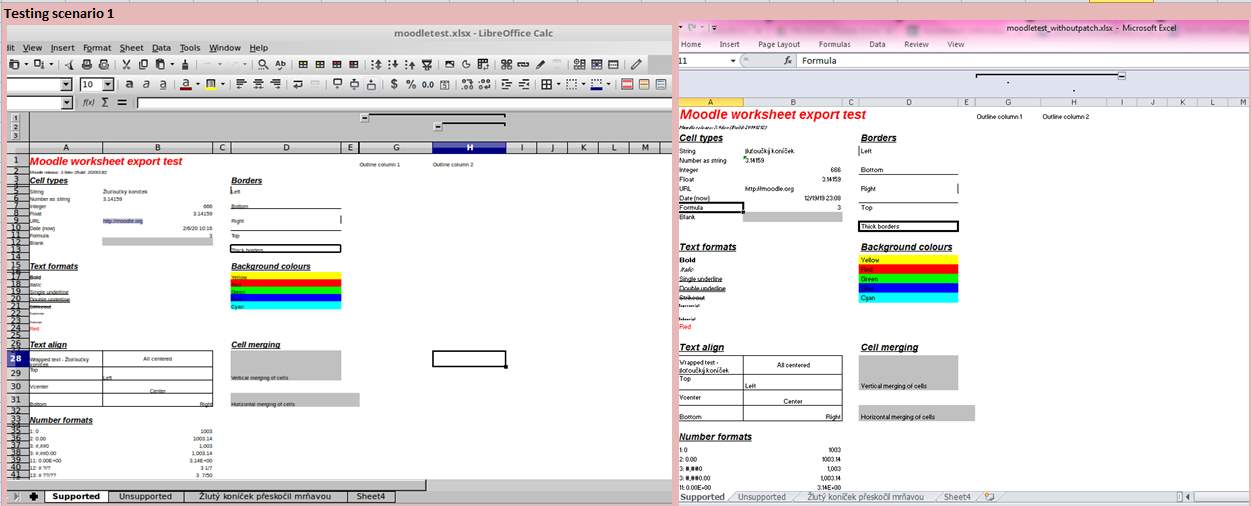Screen dimensions: 1251x506
Task: Select column D header in Excel
Action: pos(909,102)
